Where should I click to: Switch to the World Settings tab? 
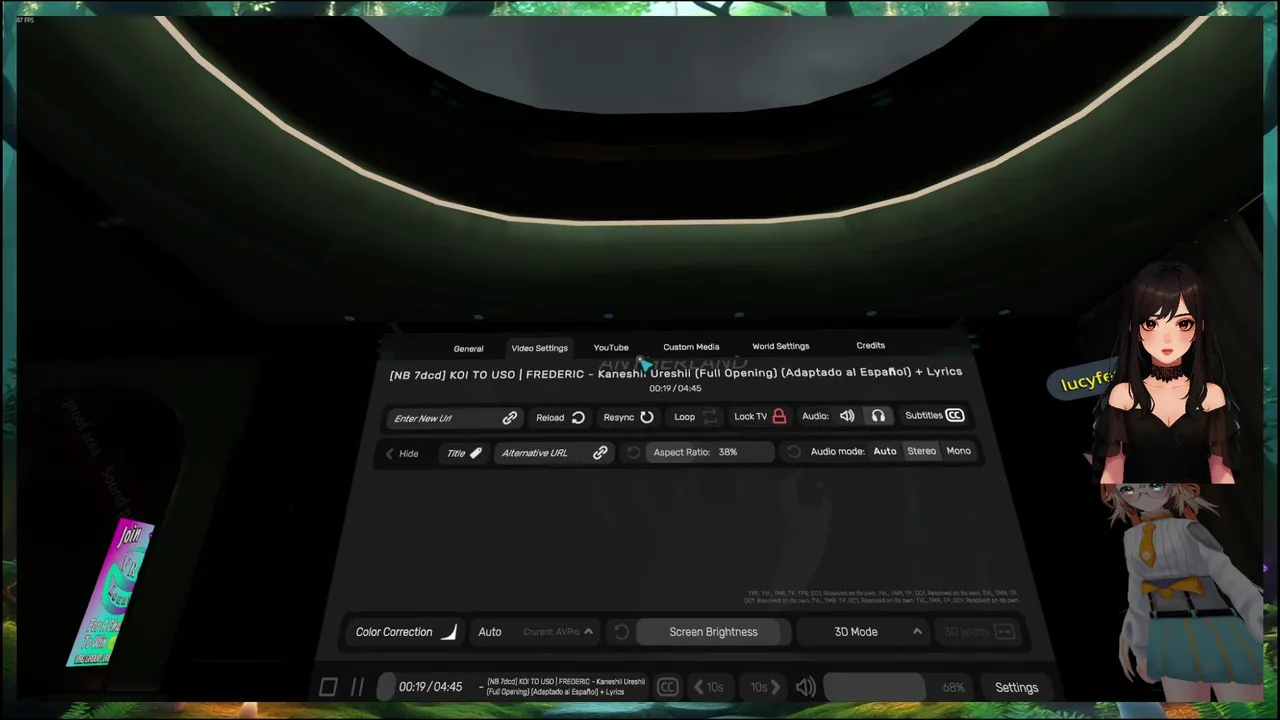(x=780, y=345)
